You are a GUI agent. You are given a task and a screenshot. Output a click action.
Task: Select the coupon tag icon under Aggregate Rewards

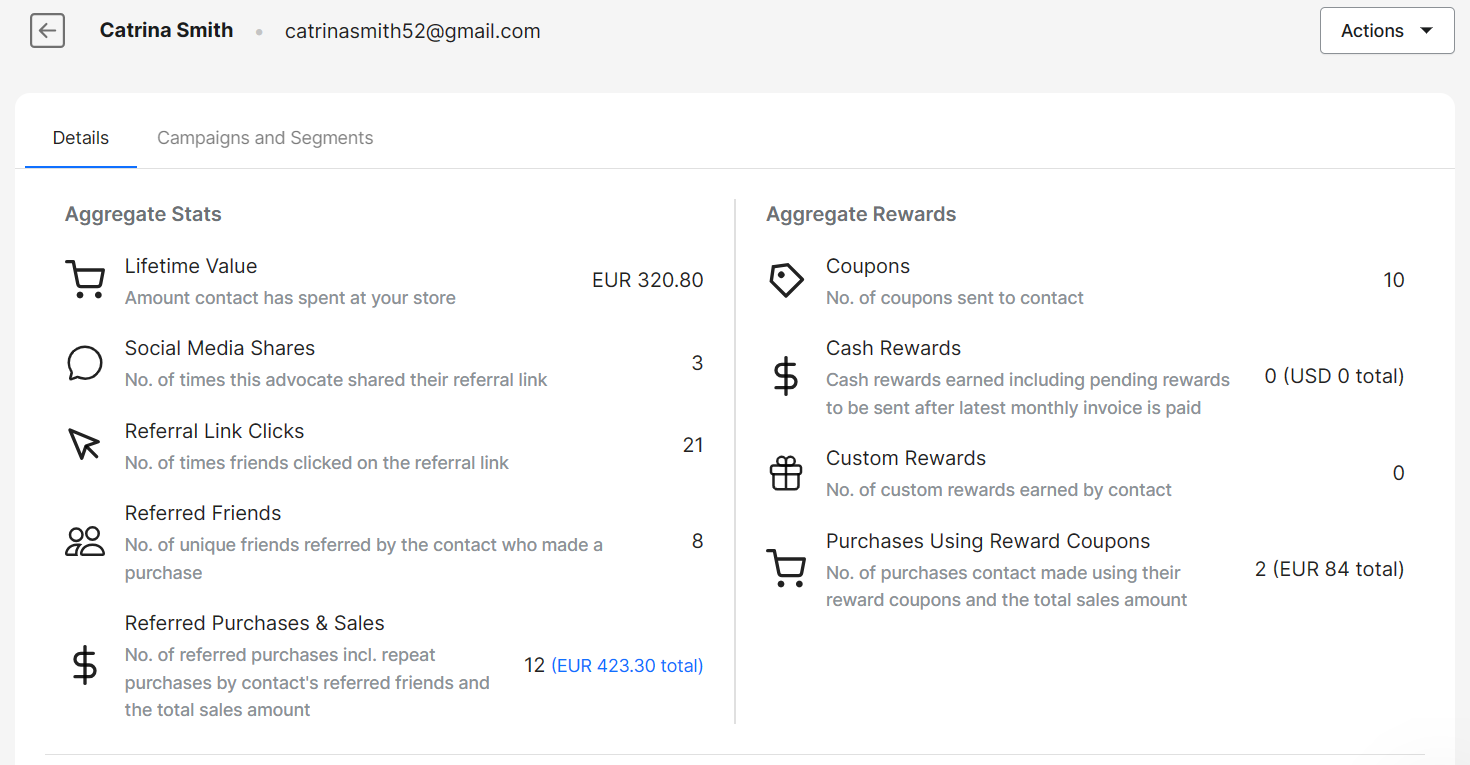[786, 280]
